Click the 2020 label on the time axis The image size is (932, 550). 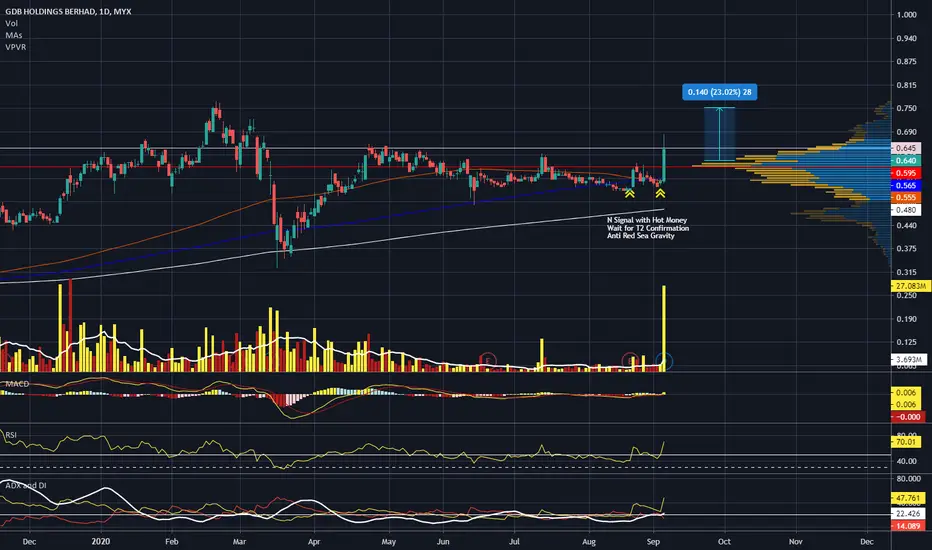100,542
